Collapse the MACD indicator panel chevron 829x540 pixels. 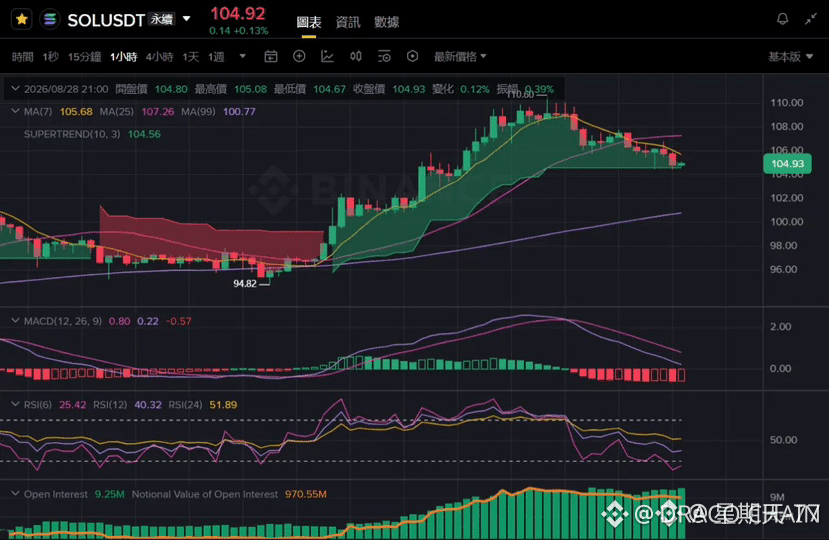coord(15,321)
